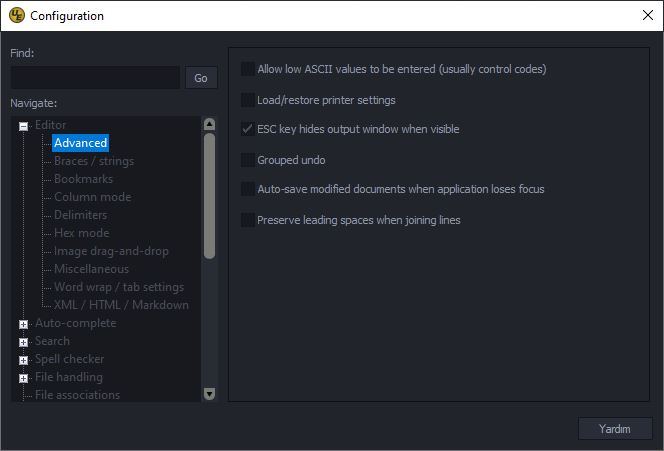The image size is (664, 451).
Task: Click the scrollbar up arrow in Navigate tree
Action: (209, 124)
